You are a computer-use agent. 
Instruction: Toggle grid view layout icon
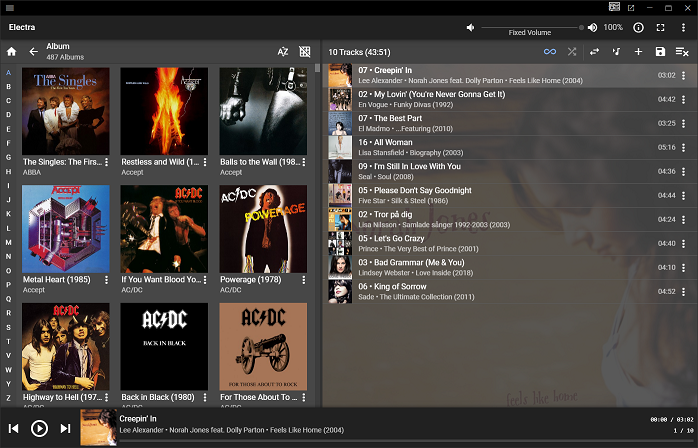coord(304,52)
